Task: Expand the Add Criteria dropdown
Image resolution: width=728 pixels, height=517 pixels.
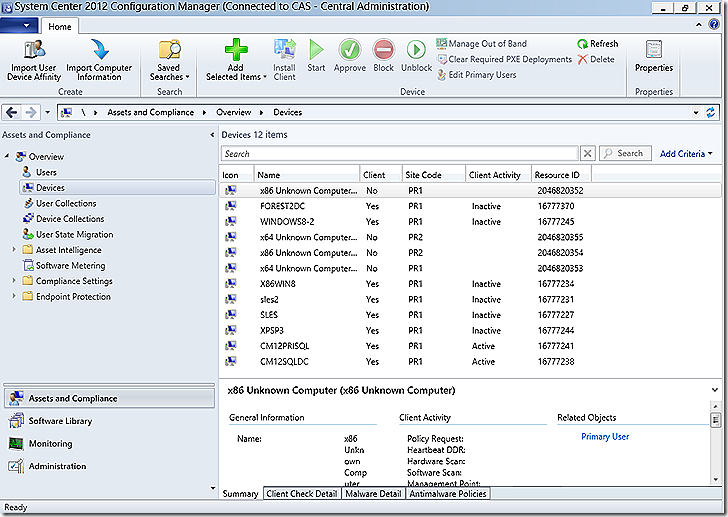Action: [686, 154]
